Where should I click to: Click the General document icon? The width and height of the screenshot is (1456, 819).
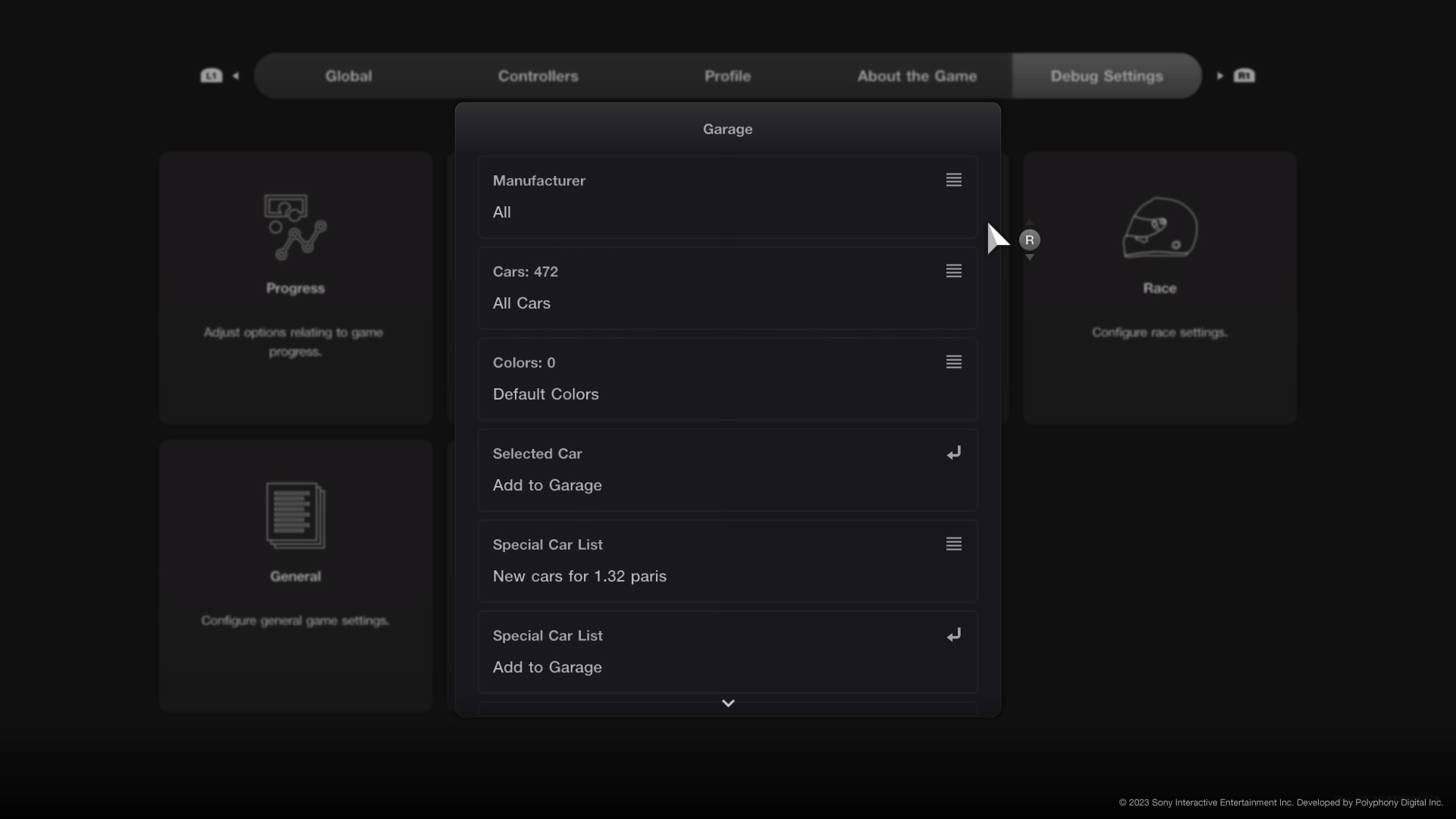295,516
